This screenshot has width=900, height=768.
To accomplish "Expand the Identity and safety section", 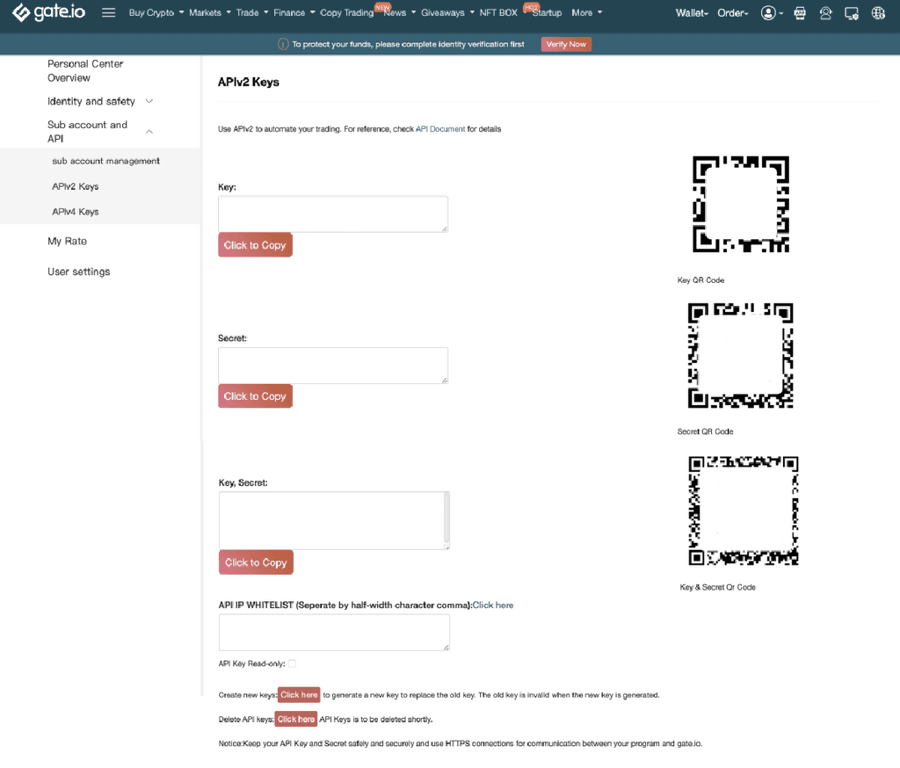I will (x=100, y=102).
